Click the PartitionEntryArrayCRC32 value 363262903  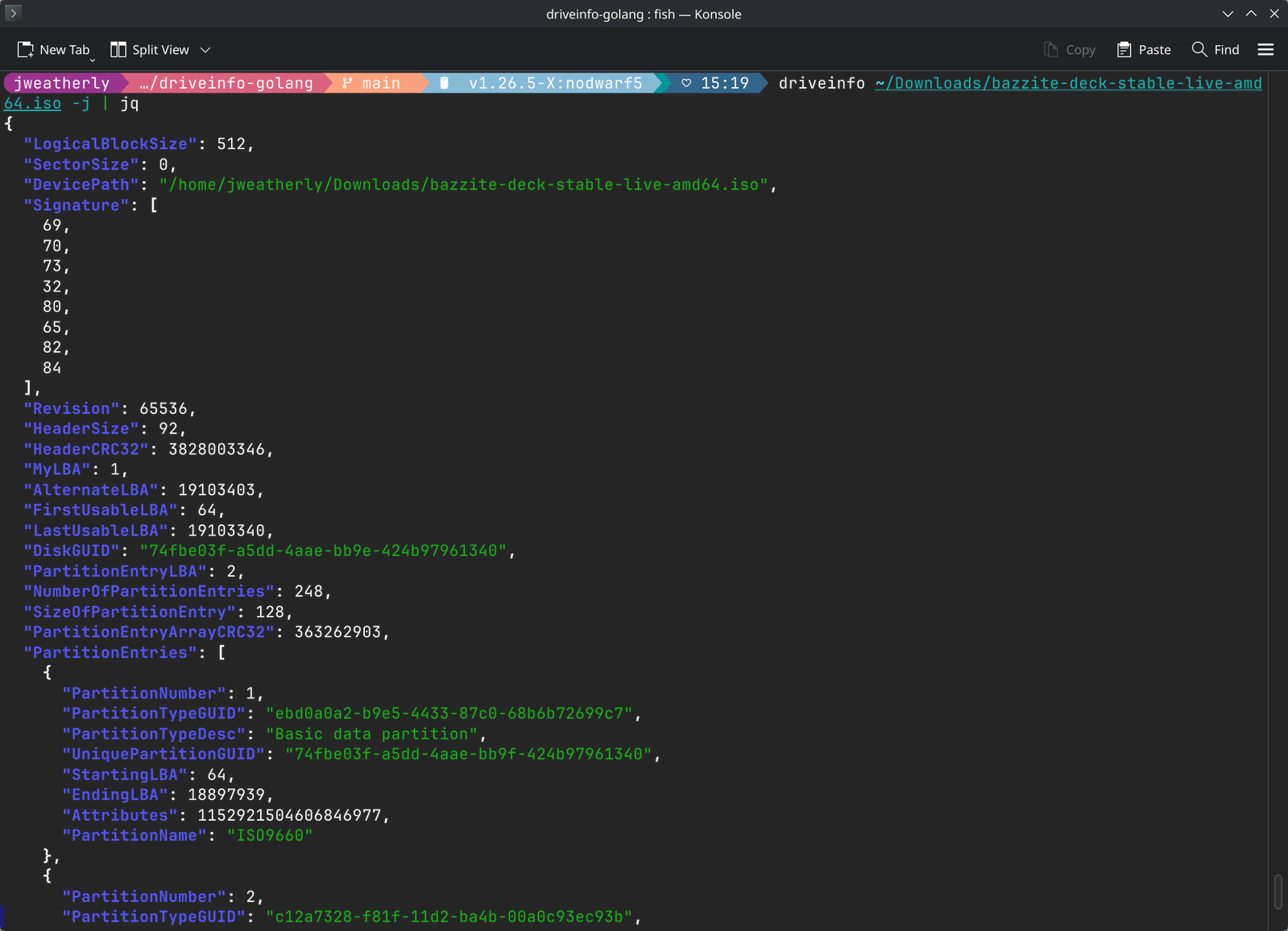pyautogui.click(x=338, y=632)
